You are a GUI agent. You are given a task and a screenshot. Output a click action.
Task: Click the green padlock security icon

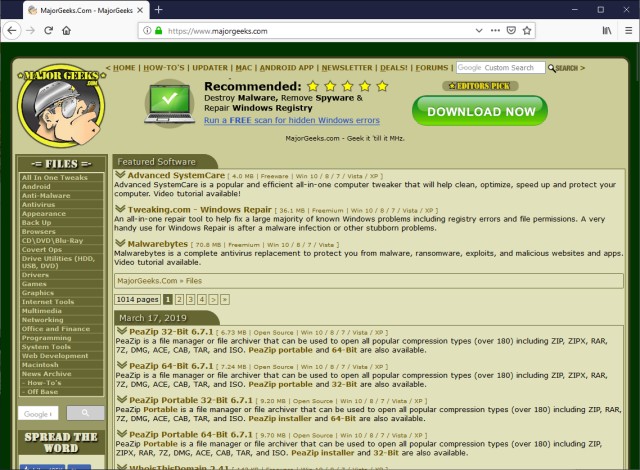point(158,31)
